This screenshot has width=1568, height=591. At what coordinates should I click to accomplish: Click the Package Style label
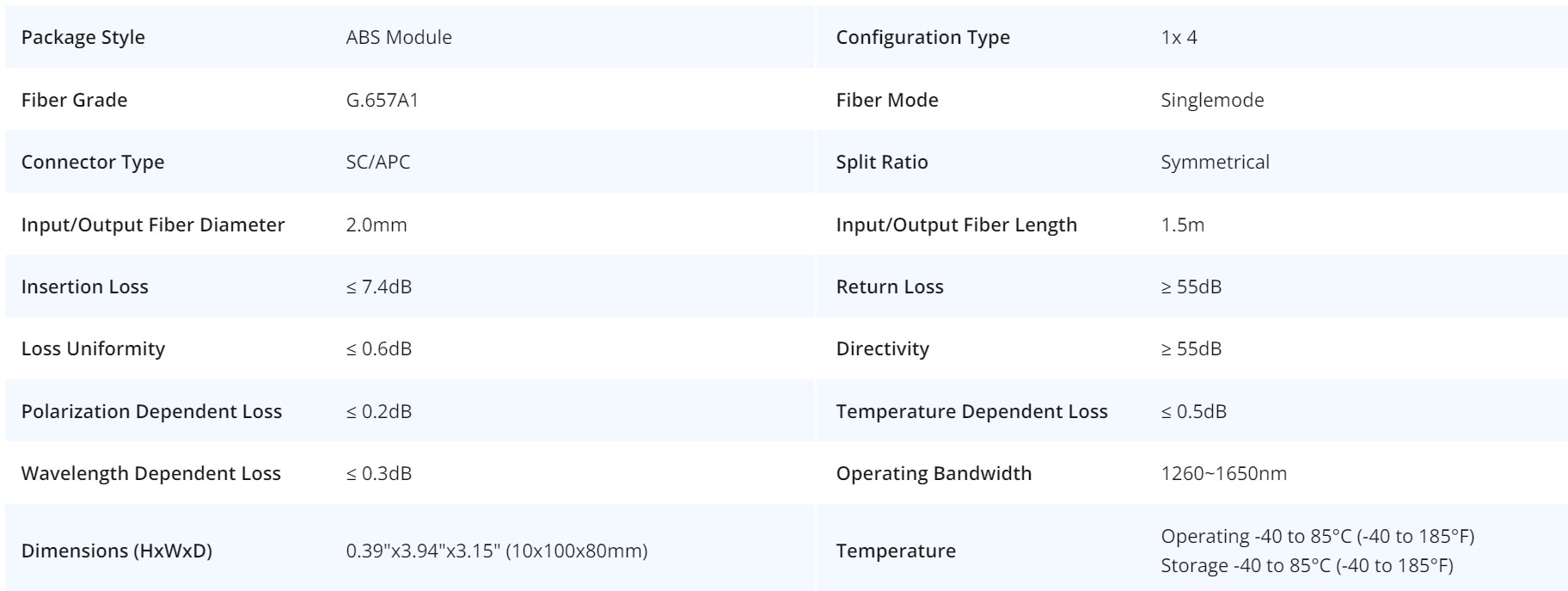[x=83, y=38]
